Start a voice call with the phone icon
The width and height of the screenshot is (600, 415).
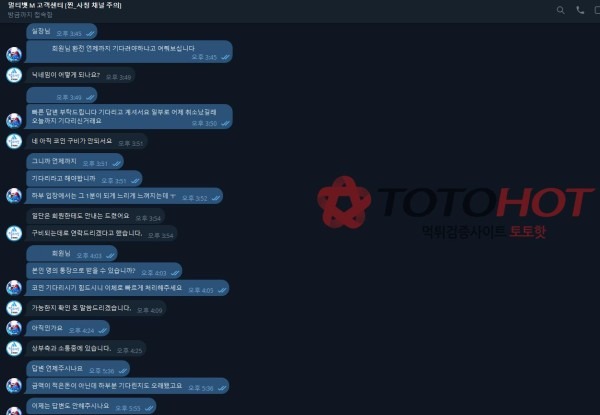click(x=580, y=10)
